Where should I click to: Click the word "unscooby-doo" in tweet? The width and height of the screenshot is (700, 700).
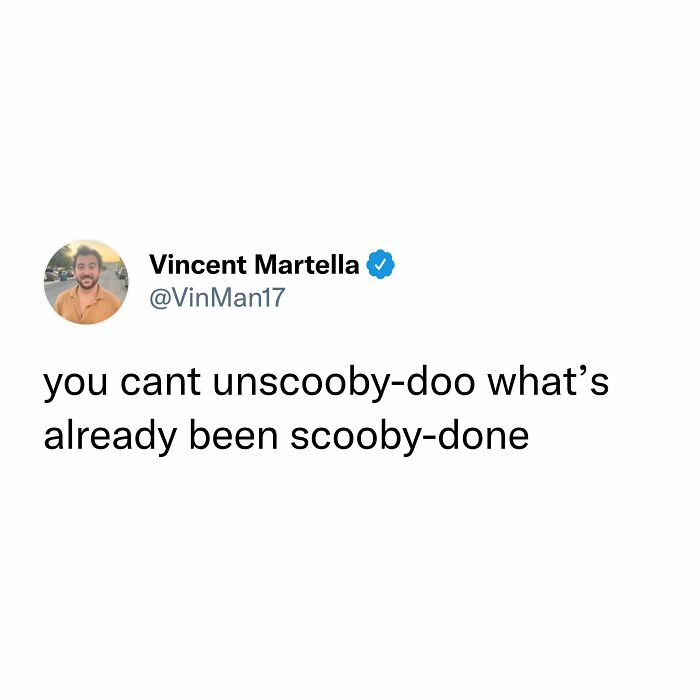(x=344, y=383)
